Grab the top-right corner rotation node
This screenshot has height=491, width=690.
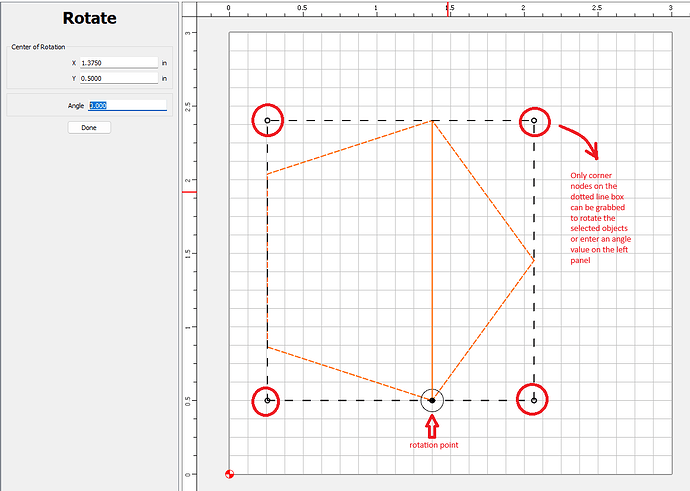(x=534, y=120)
